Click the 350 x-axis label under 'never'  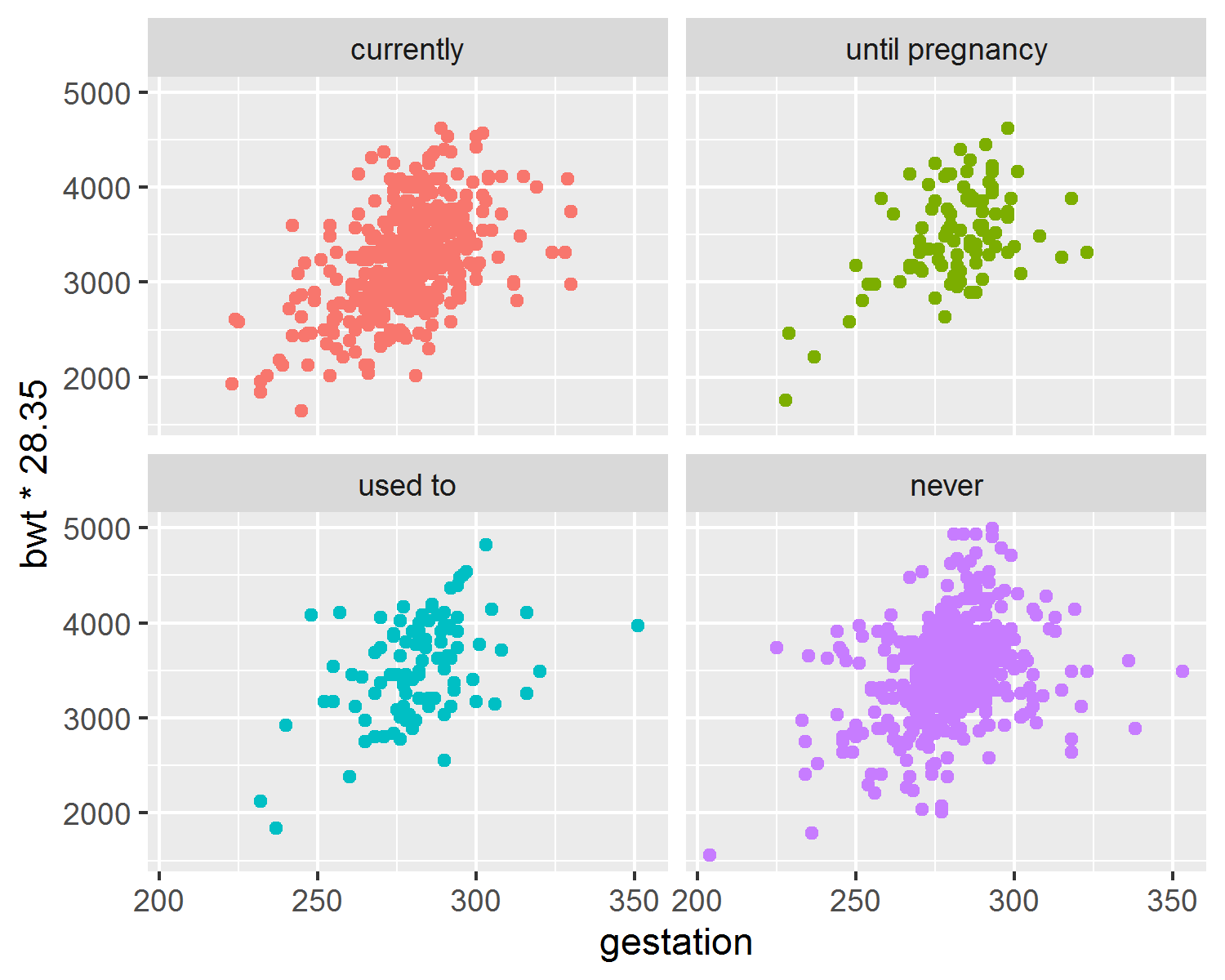click(1172, 901)
